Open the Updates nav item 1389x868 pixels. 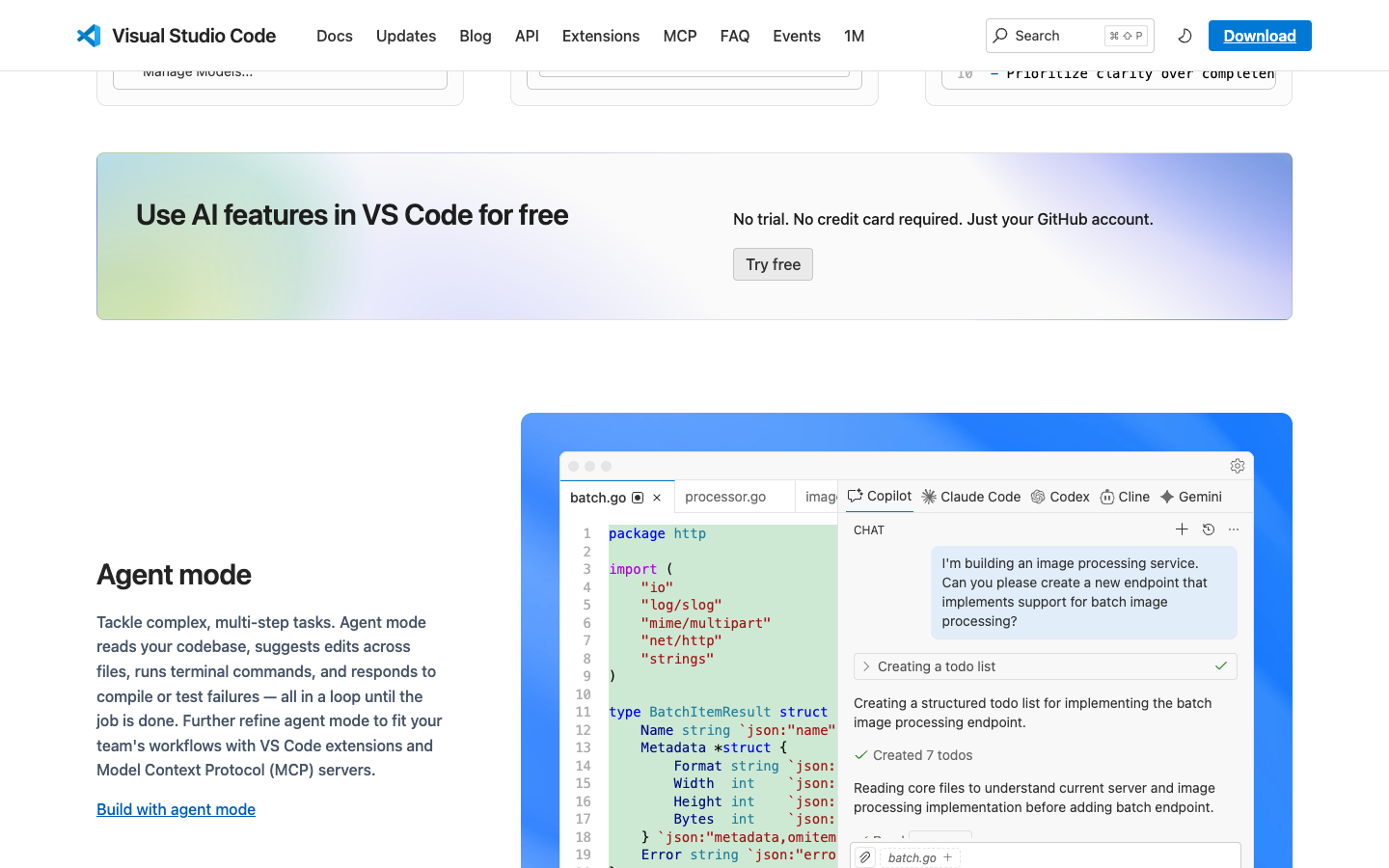[406, 36]
